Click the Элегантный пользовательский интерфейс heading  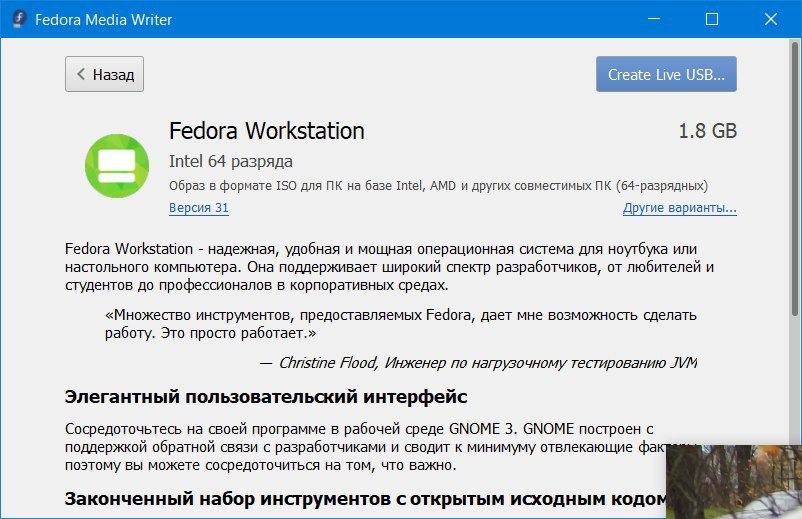(266, 397)
